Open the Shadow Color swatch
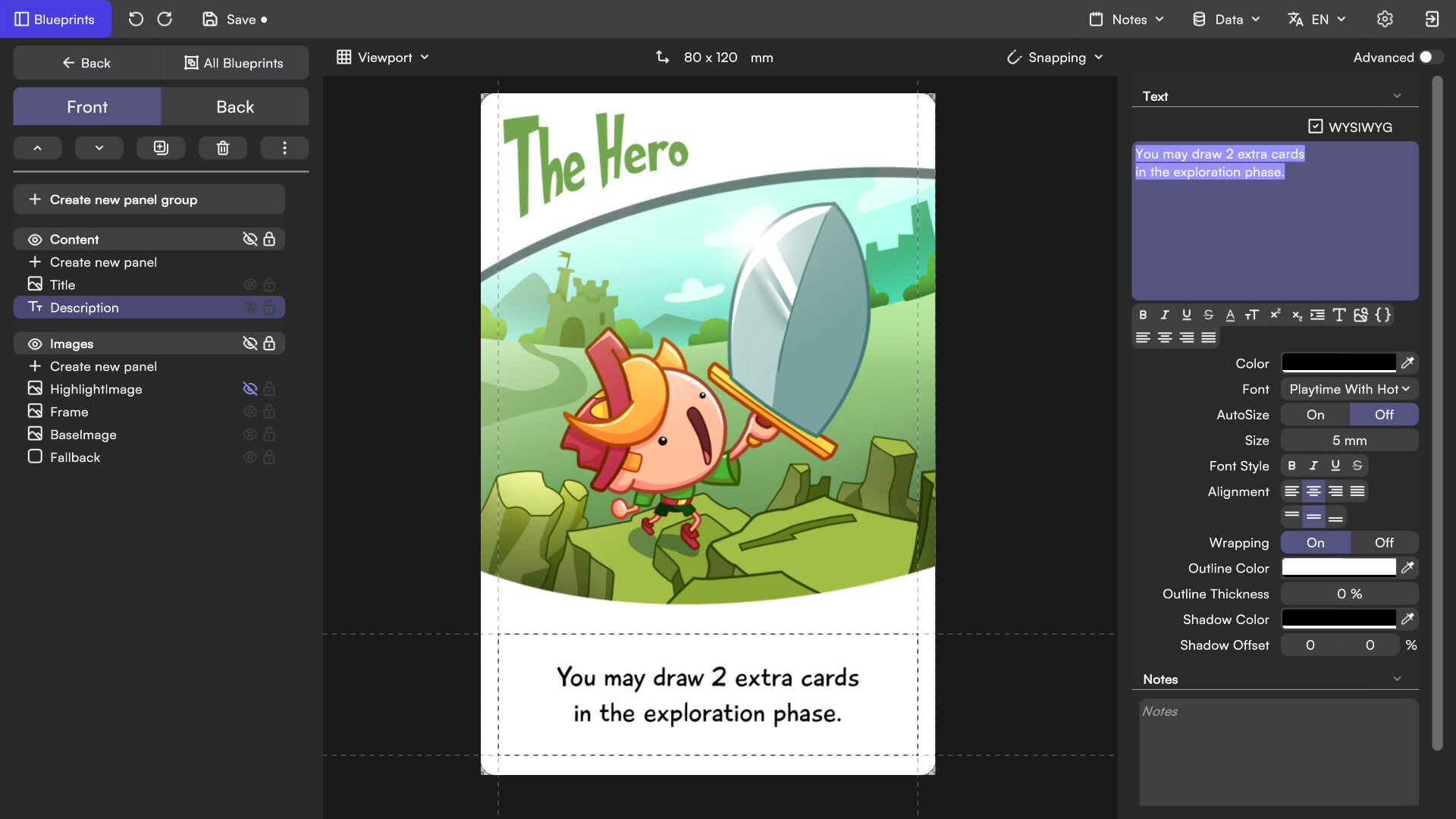1456x819 pixels. 1338,620
